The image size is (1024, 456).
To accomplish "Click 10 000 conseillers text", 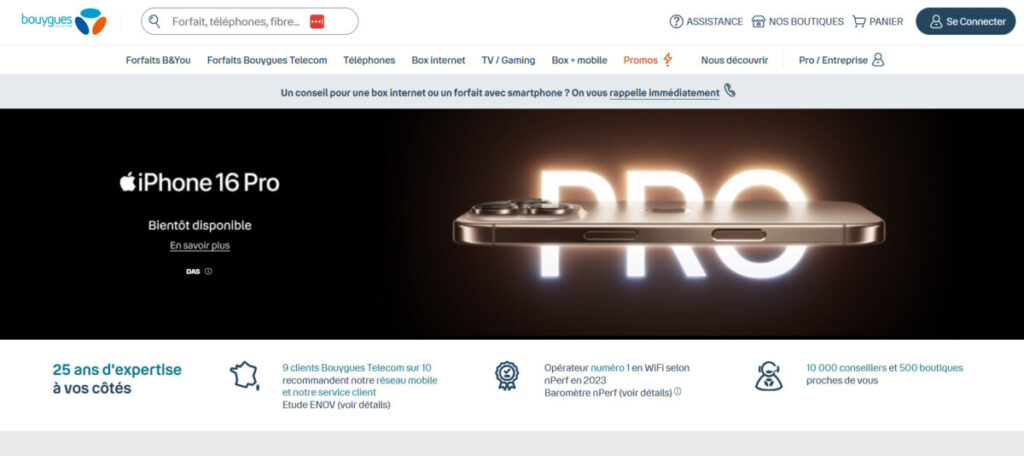I will pyautogui.click(x=846, y=368).
